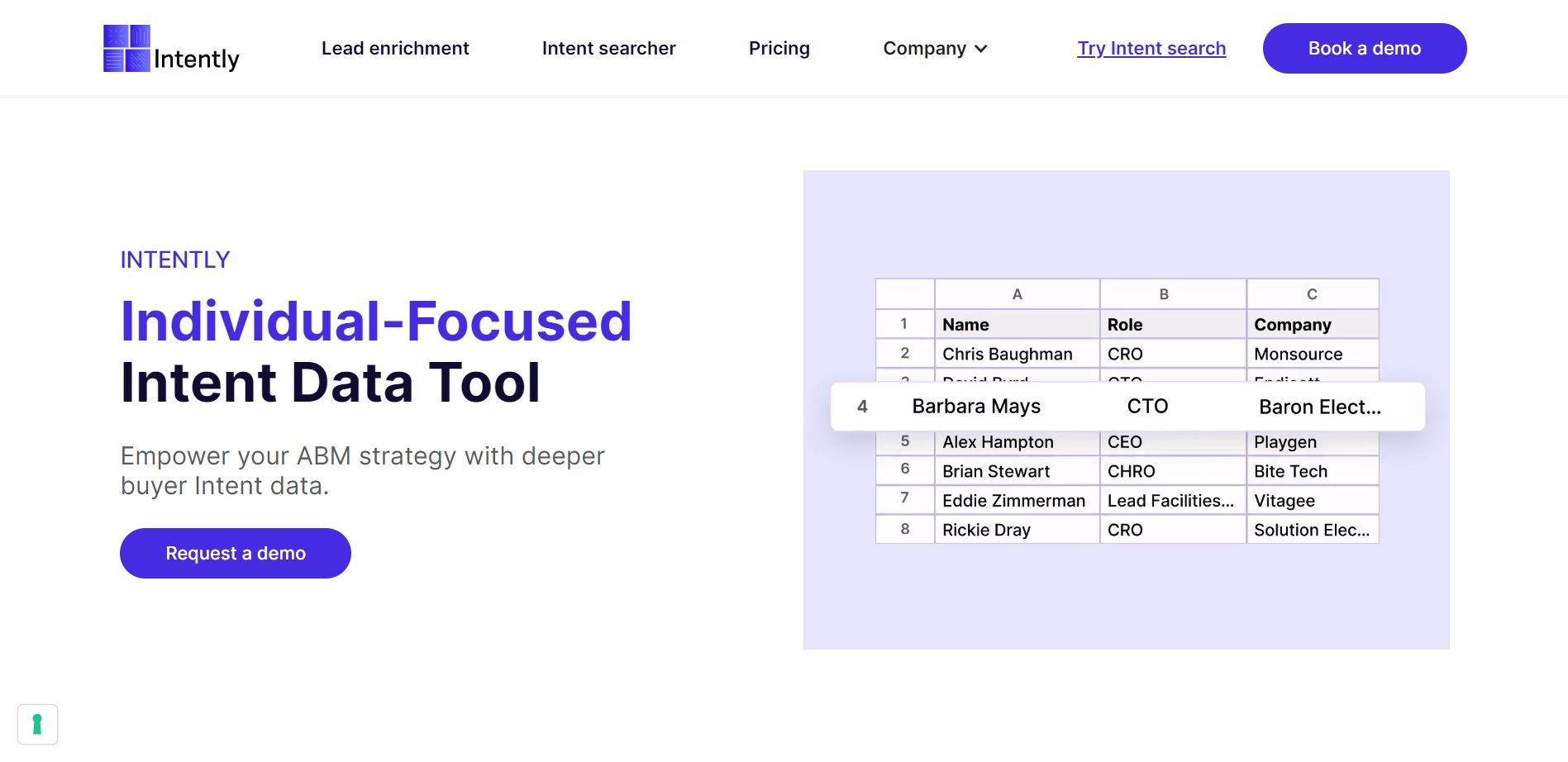This screenshot has width=1568, height=762.
Task: Click the Individual-Focused heading text
Action: pos(376,321)
